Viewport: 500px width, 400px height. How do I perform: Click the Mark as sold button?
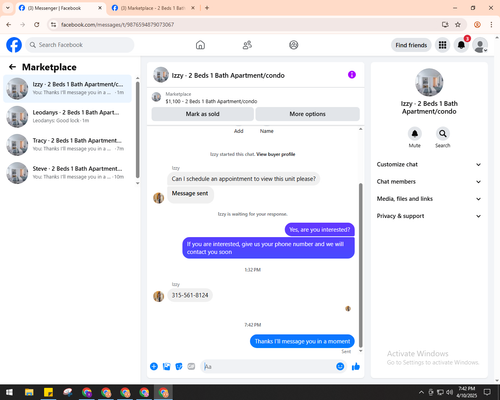click(202, 114)
